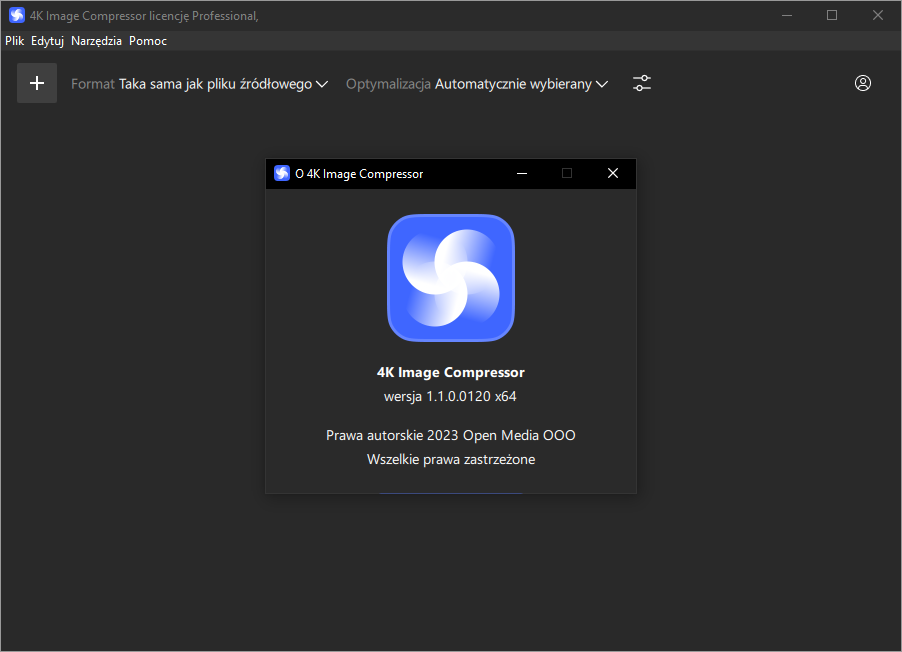Close the main 4K Image Compressor window
This screenshot has width=902, height=652.
pos(877,16)
